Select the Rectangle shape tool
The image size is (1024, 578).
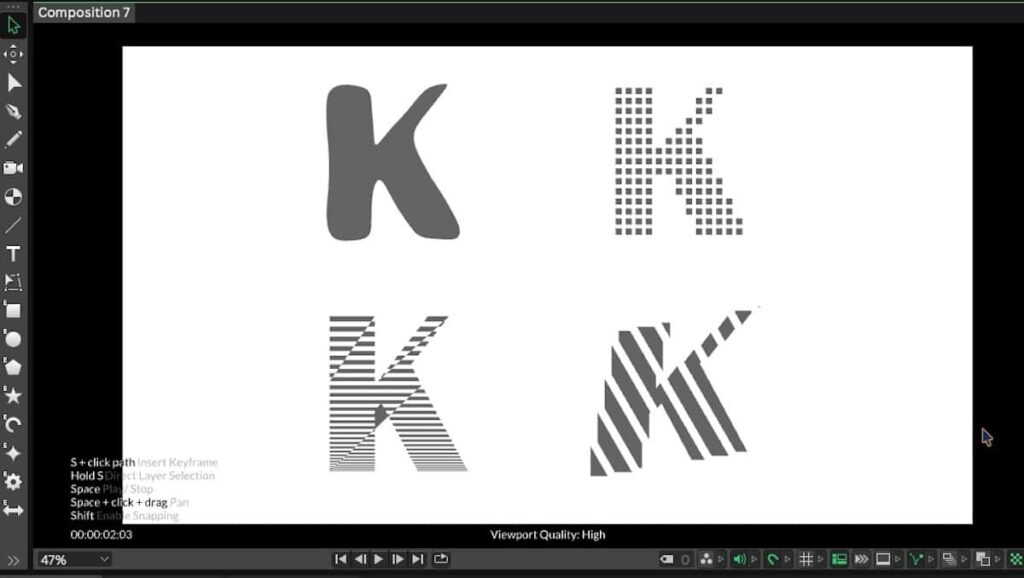click(13, 310)
